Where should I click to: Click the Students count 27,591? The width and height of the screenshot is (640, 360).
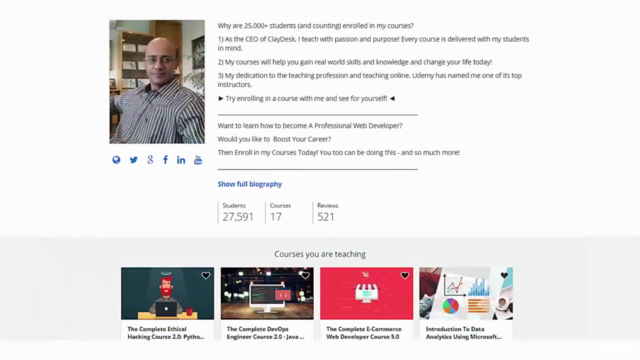click(238, 217)
